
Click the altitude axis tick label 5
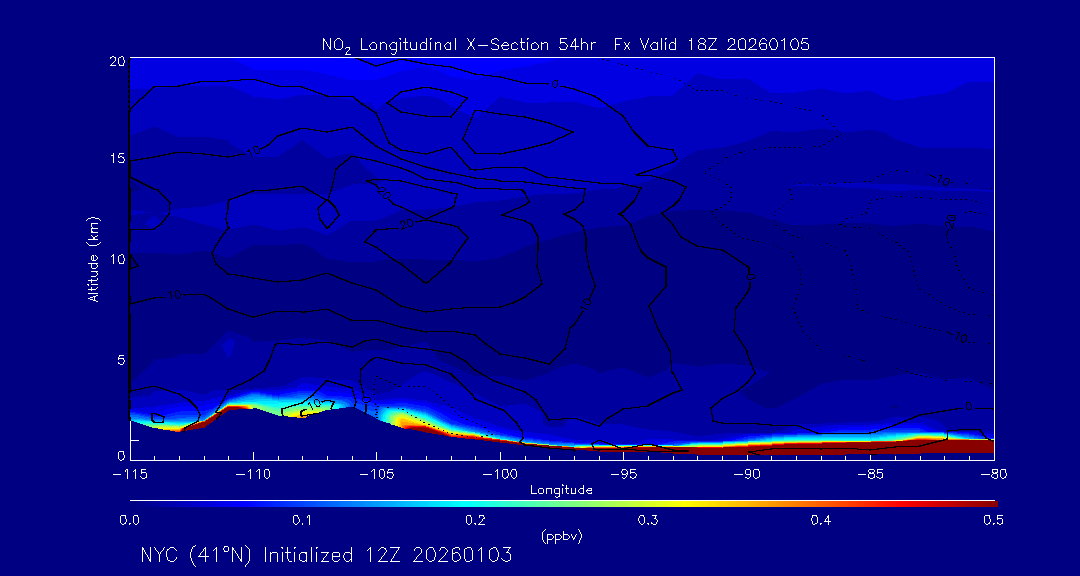coord(121,360)
